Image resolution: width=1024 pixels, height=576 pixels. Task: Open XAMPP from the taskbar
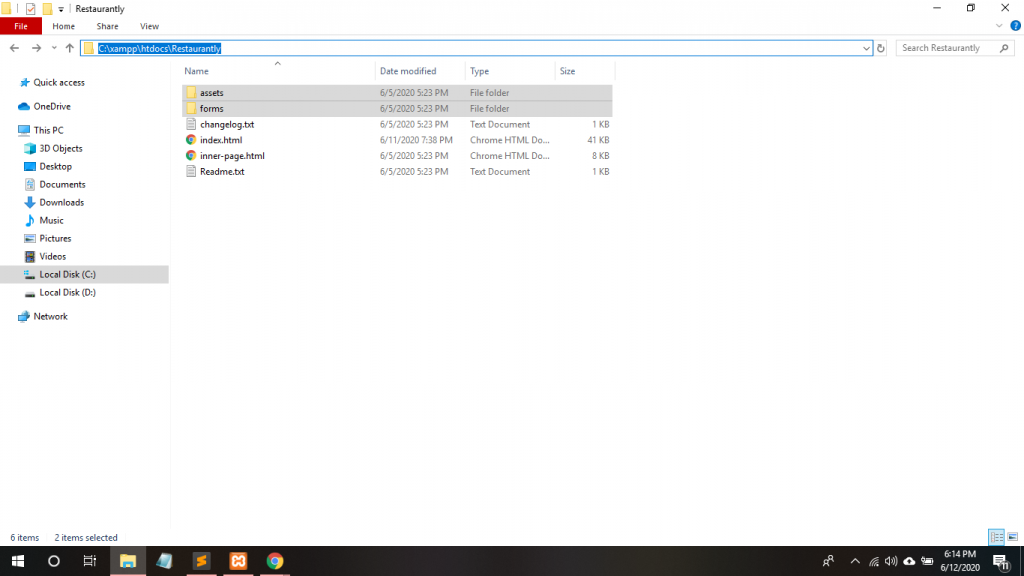tap(238, 561)
